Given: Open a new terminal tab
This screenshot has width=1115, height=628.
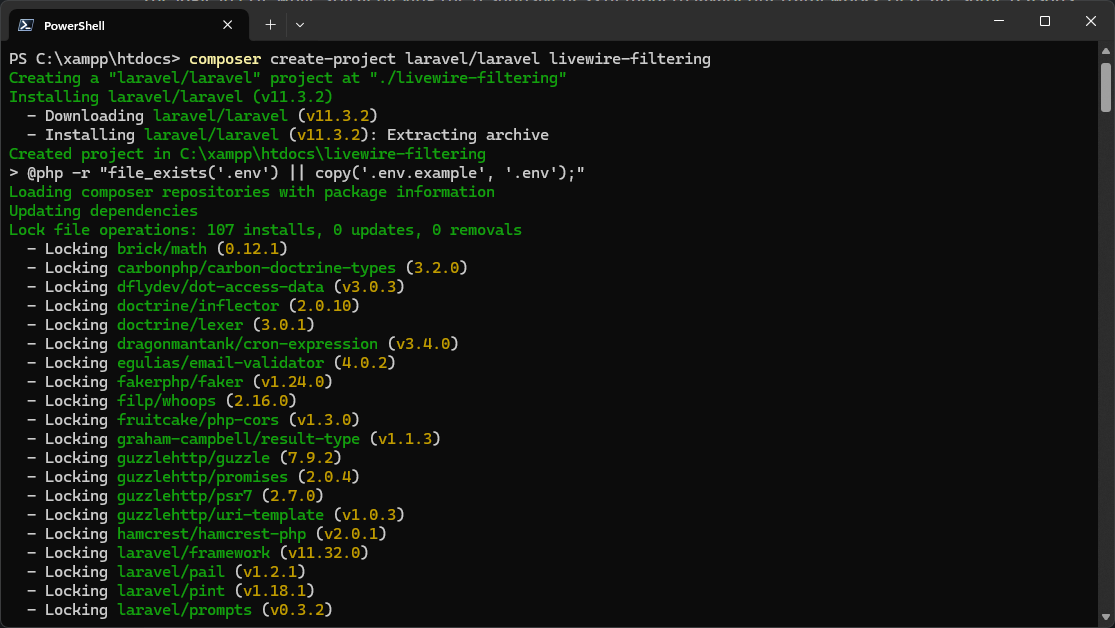Looking at the screenshot, I should pos(270,25).
